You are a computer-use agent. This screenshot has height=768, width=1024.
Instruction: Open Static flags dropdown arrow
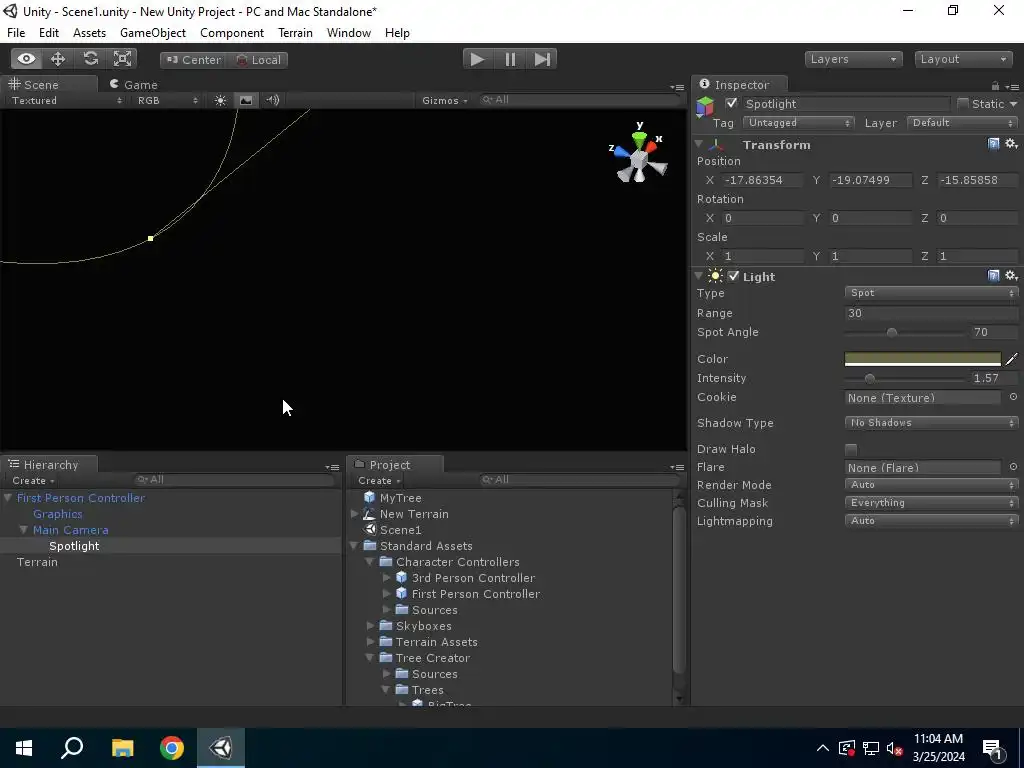[1014, 104]
